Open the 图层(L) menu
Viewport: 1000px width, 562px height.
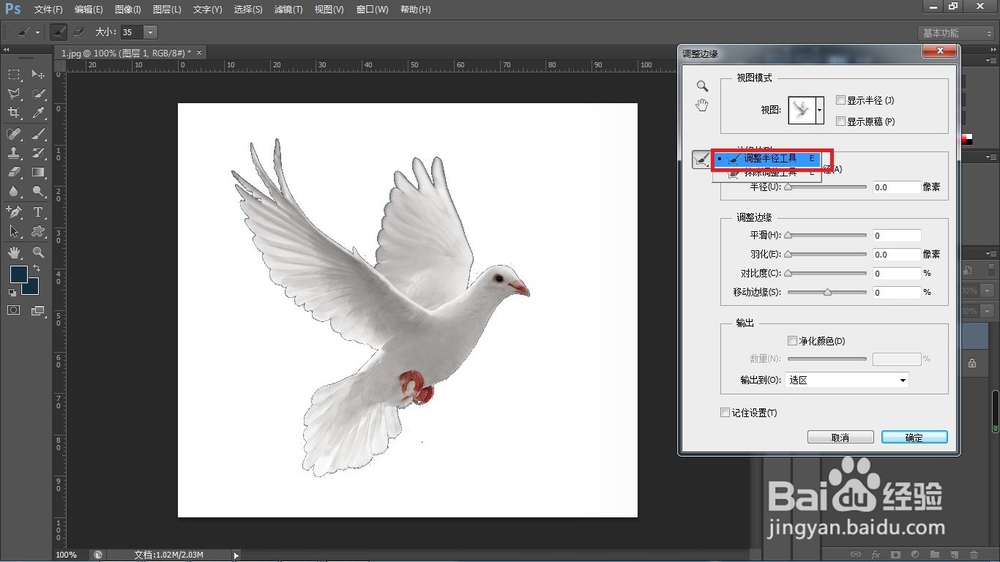tap(167, 10)
